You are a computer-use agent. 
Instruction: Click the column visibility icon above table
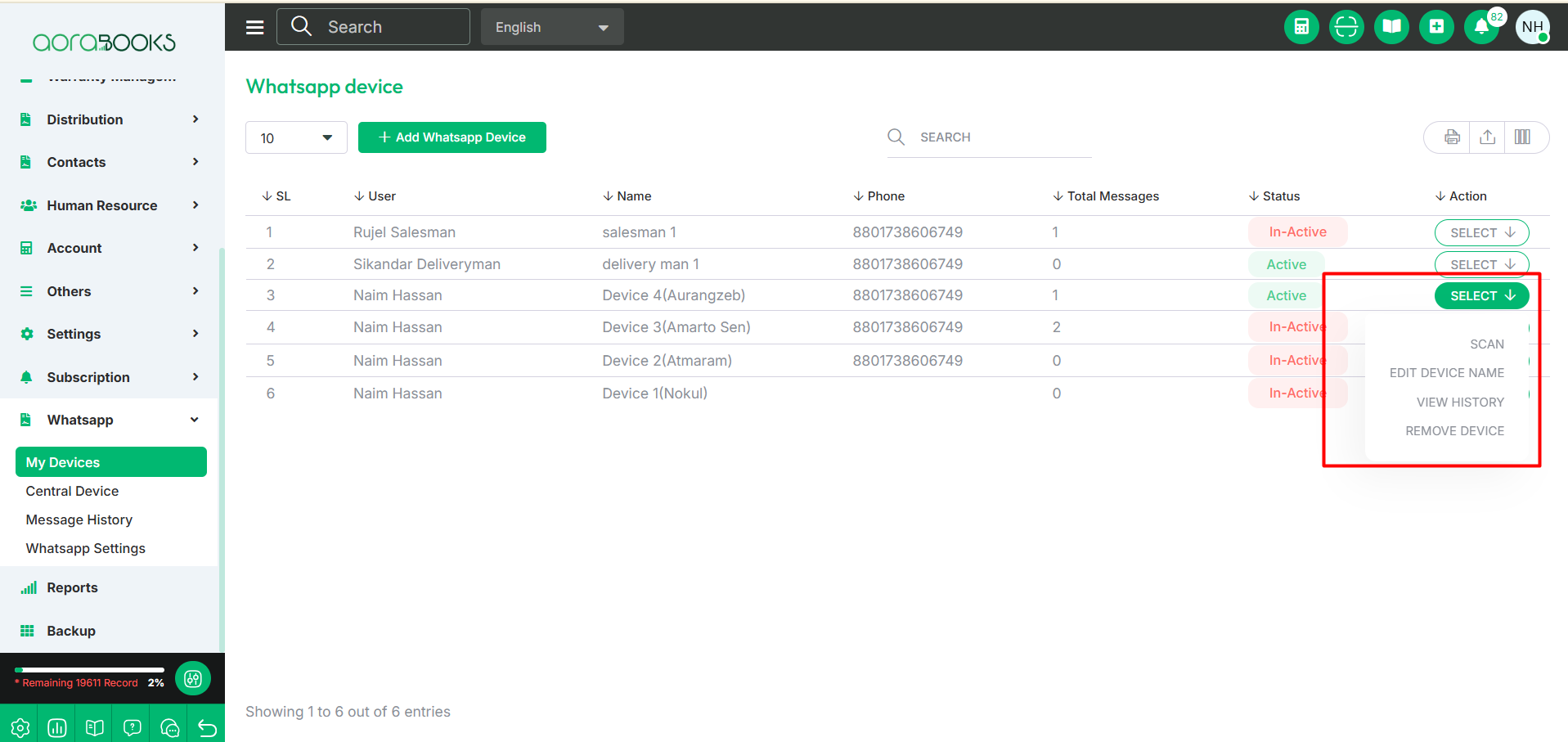click(1522, 137)
